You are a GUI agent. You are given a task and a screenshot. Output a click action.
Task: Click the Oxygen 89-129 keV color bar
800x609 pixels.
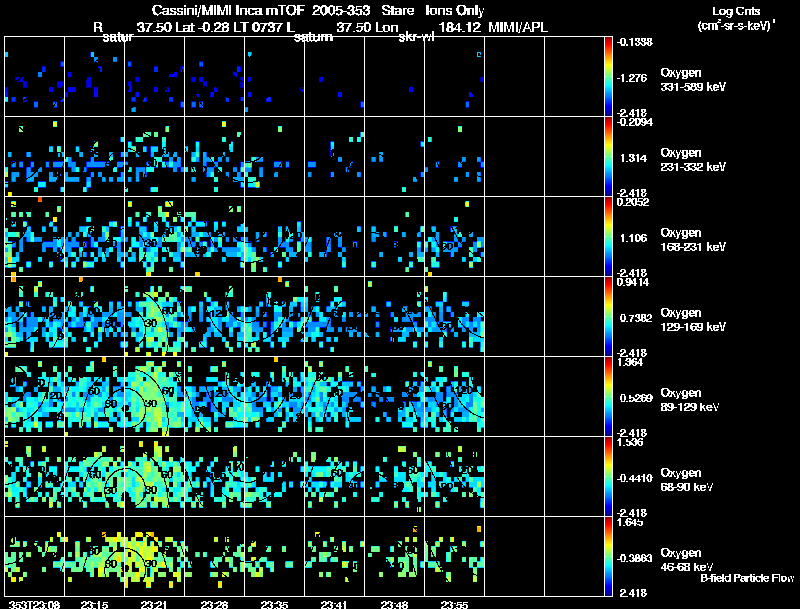point(608,397)
